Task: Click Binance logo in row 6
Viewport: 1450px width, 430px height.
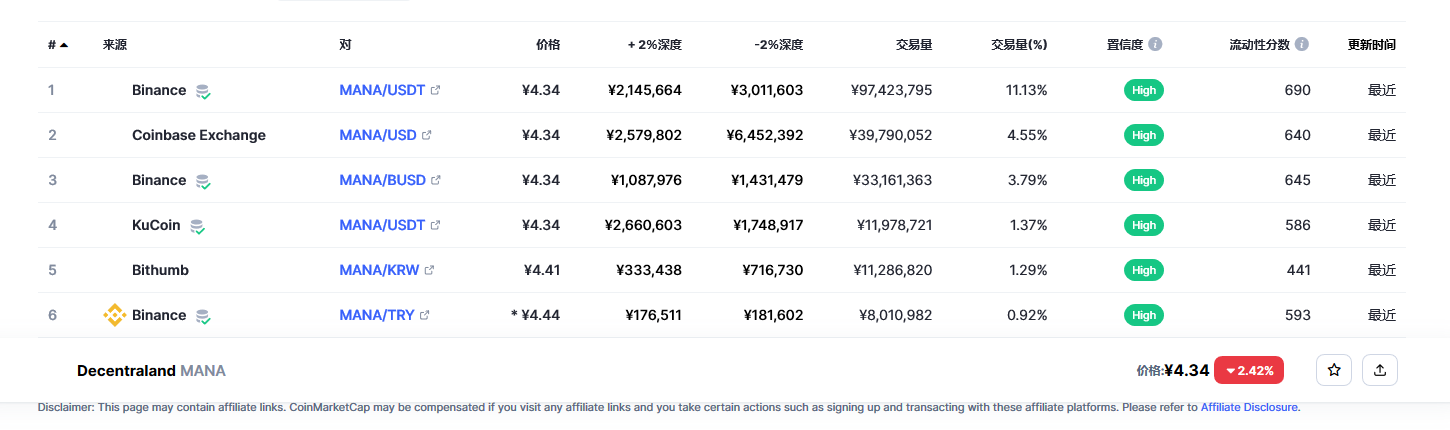Action: coord(114,315)
